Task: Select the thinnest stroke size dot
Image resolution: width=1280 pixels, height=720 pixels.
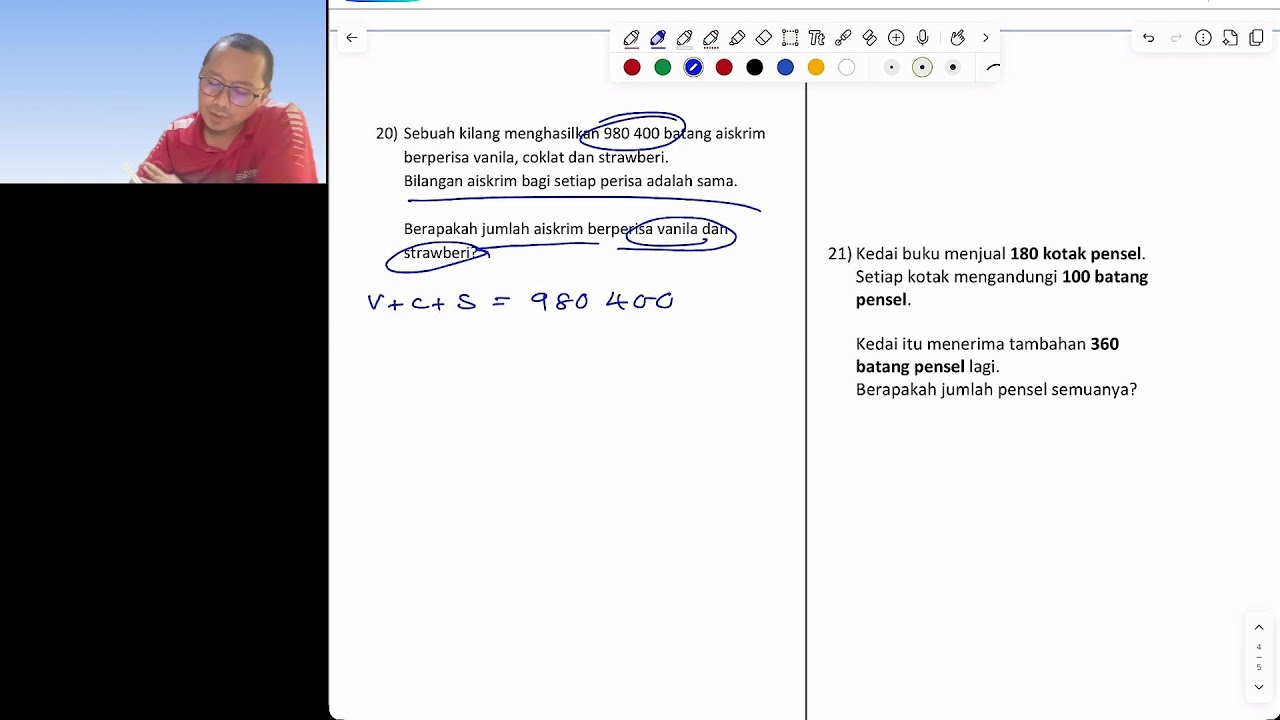Action: pos(891,67)
